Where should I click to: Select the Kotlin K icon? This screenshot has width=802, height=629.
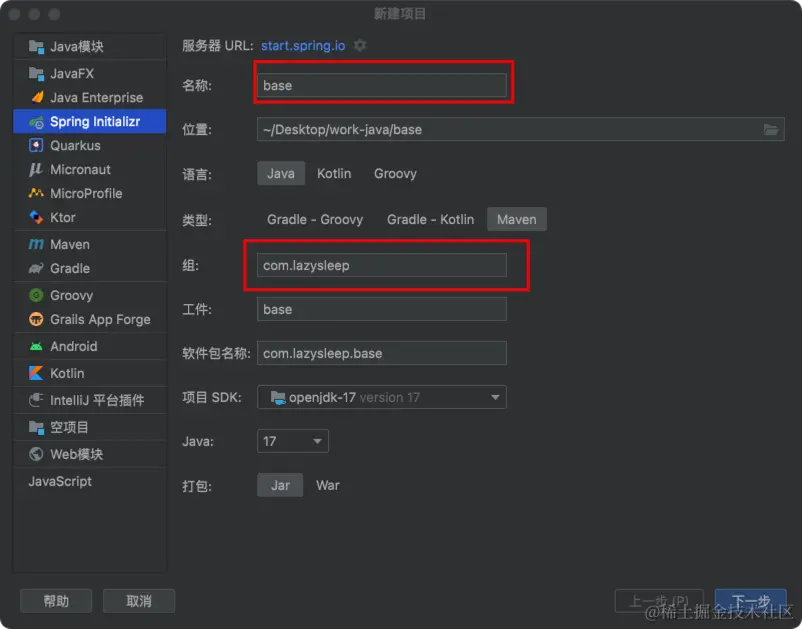36,373
